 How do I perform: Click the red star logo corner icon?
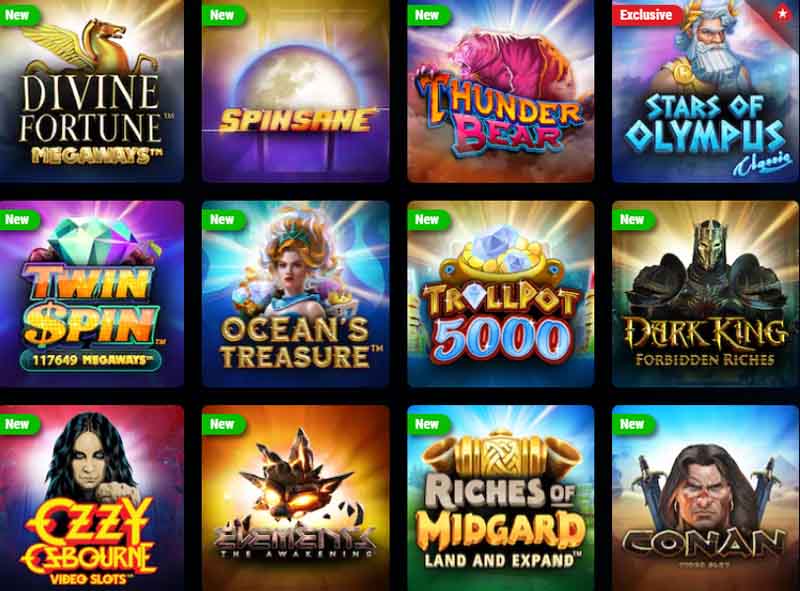pos(782,15)
